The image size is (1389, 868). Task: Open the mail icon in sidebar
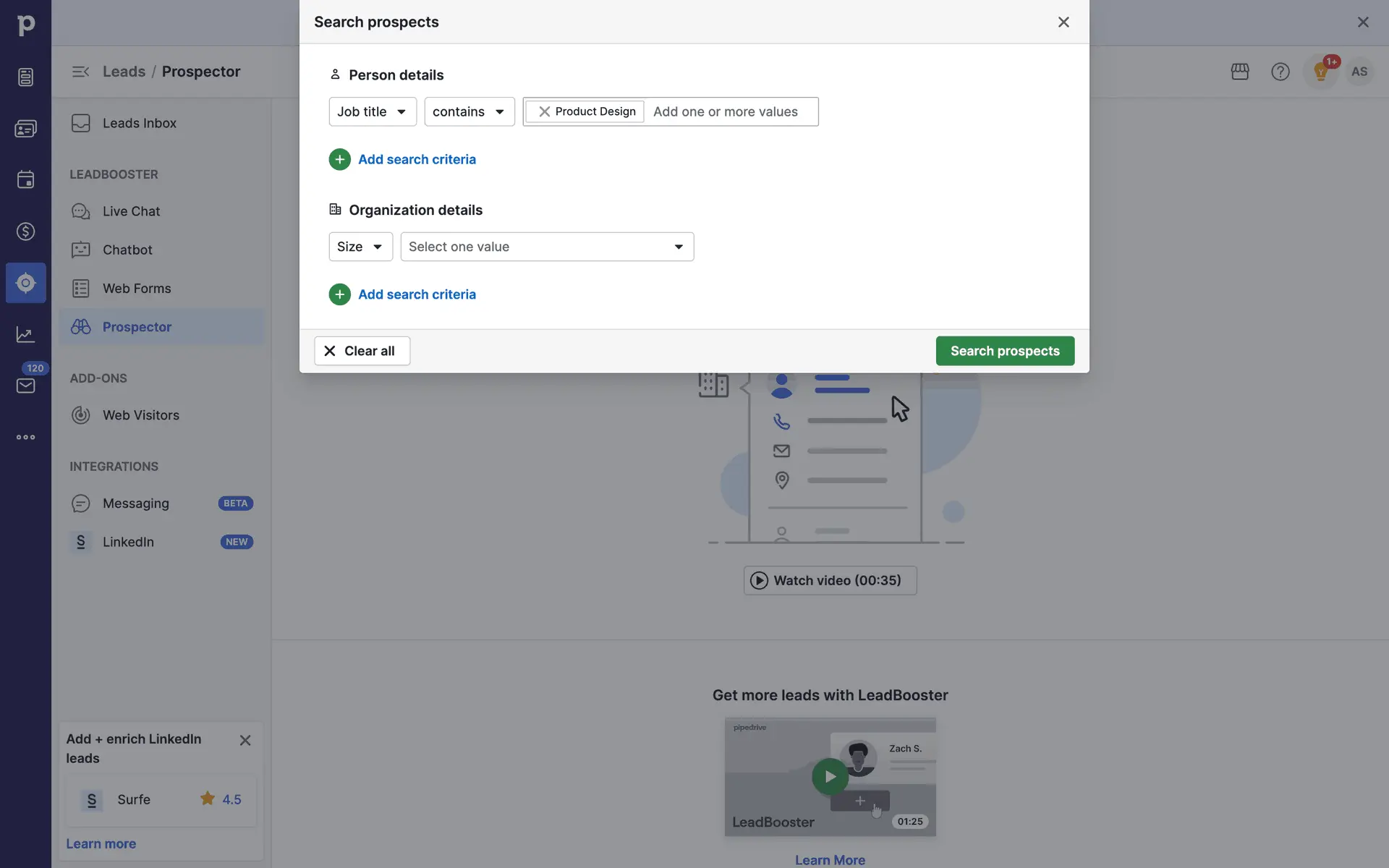pyautogui.click(x=26, y=386)
